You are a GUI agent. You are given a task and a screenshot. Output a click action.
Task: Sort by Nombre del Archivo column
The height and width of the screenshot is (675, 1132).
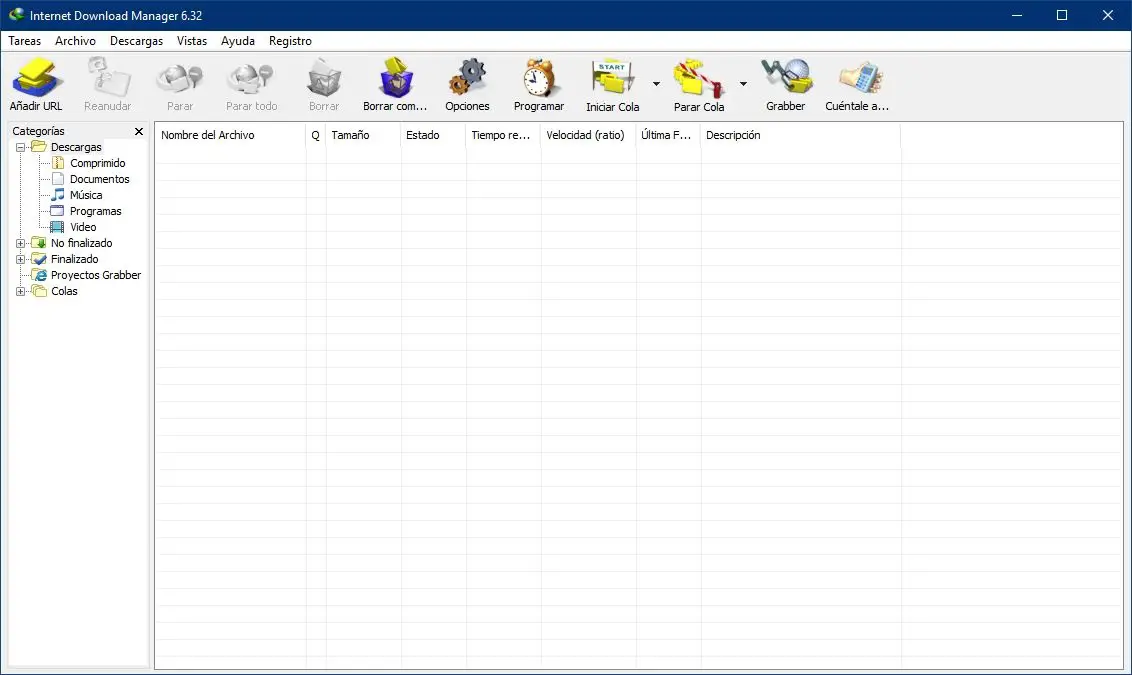point(230,135)
